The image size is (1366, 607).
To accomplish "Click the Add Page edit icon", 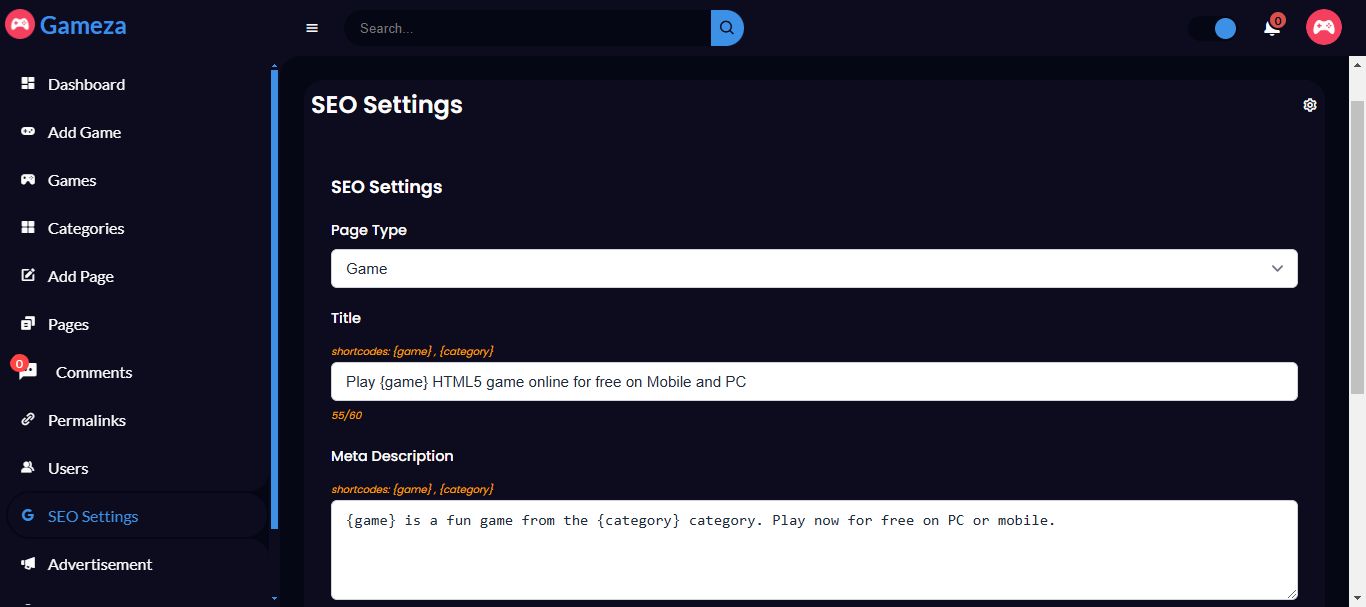I will point(28,276).
